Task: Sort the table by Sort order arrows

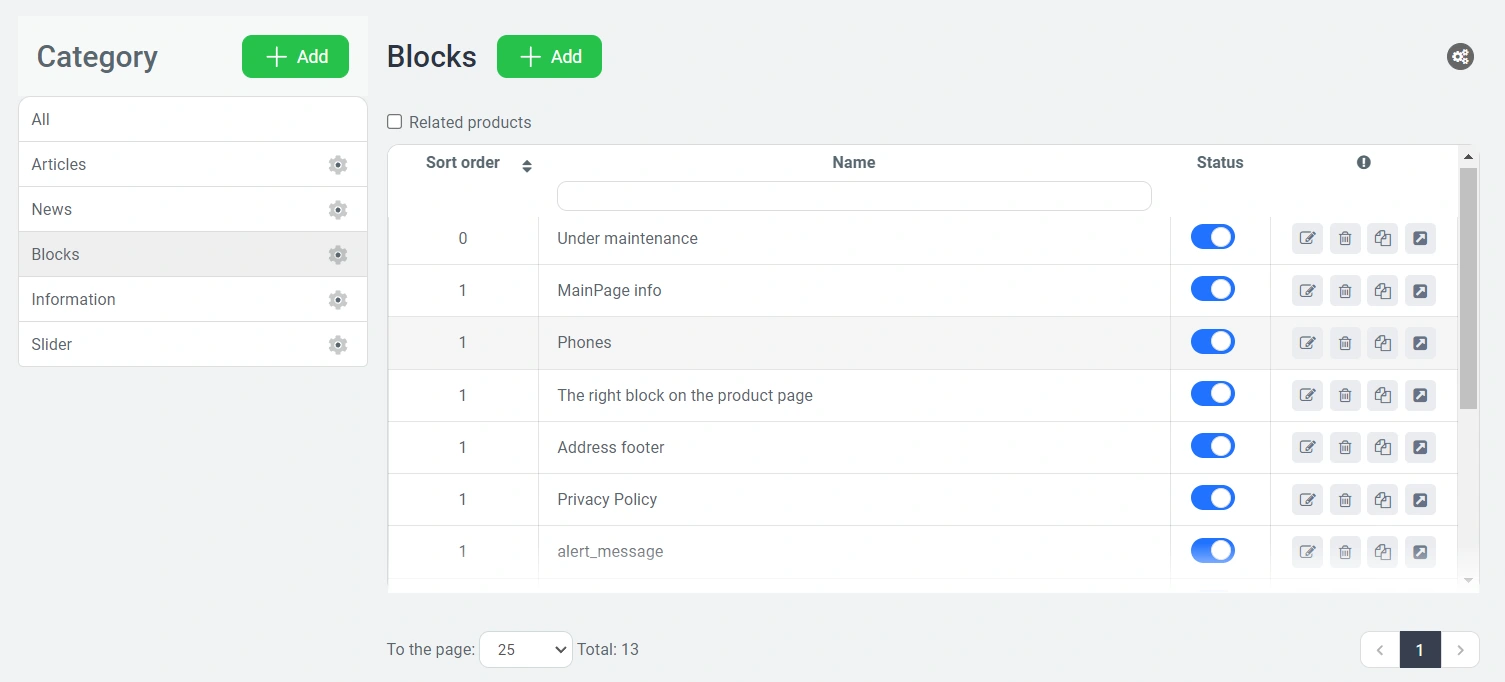Action: [x=527, y=166]
